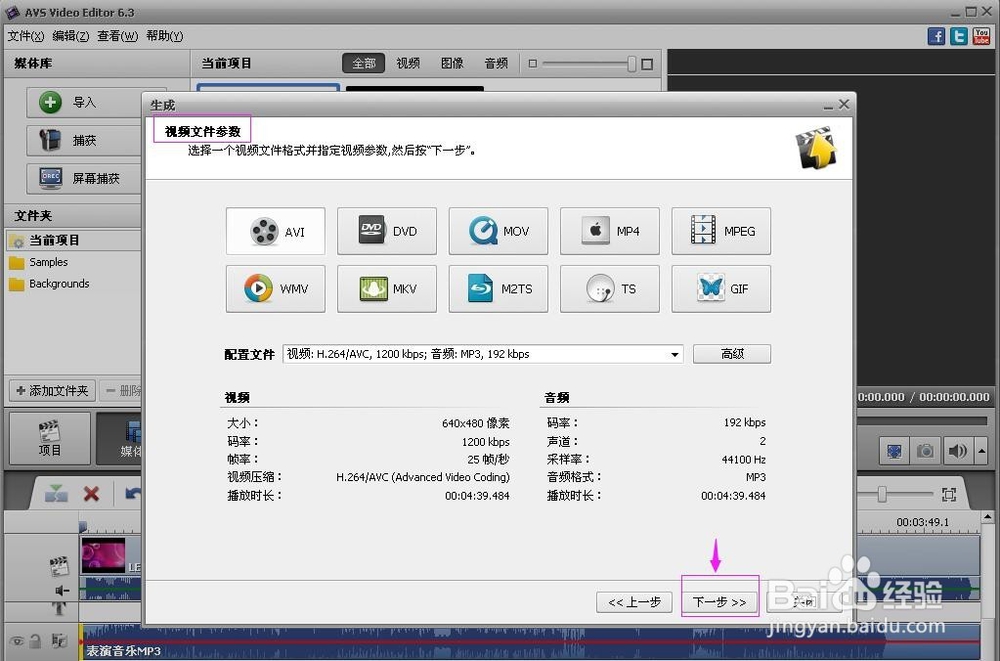Screen dimensions: 1000x661
Task: Minimize the Generate dialog
Action: 828,105
